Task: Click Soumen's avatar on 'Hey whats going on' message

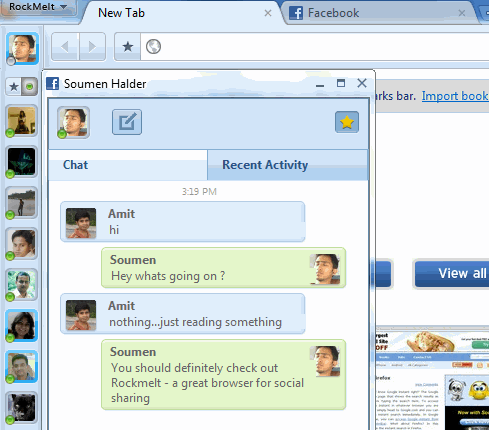Action: (x=325, y=269)
